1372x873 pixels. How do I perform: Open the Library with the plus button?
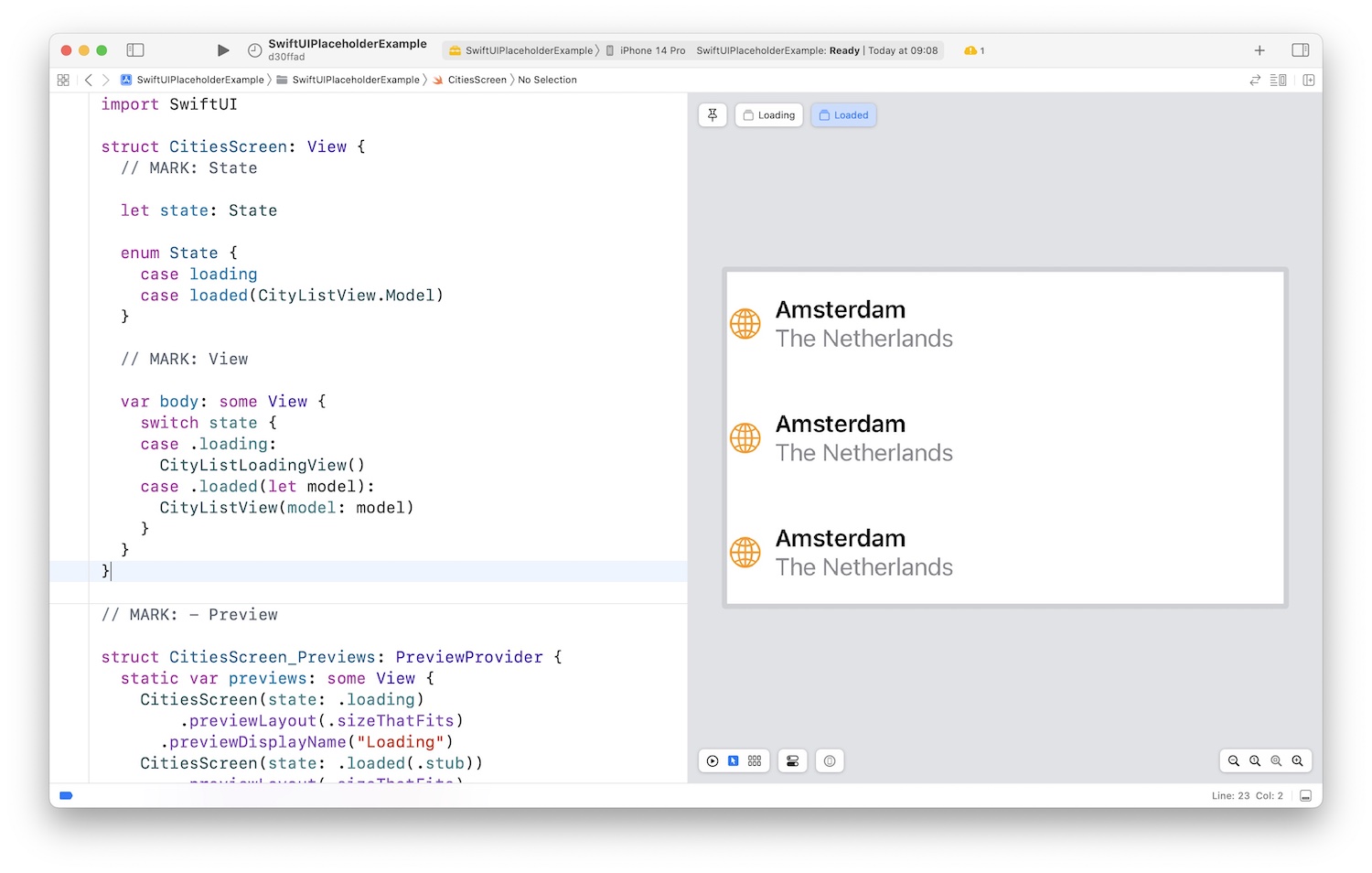click(1259, 50)
